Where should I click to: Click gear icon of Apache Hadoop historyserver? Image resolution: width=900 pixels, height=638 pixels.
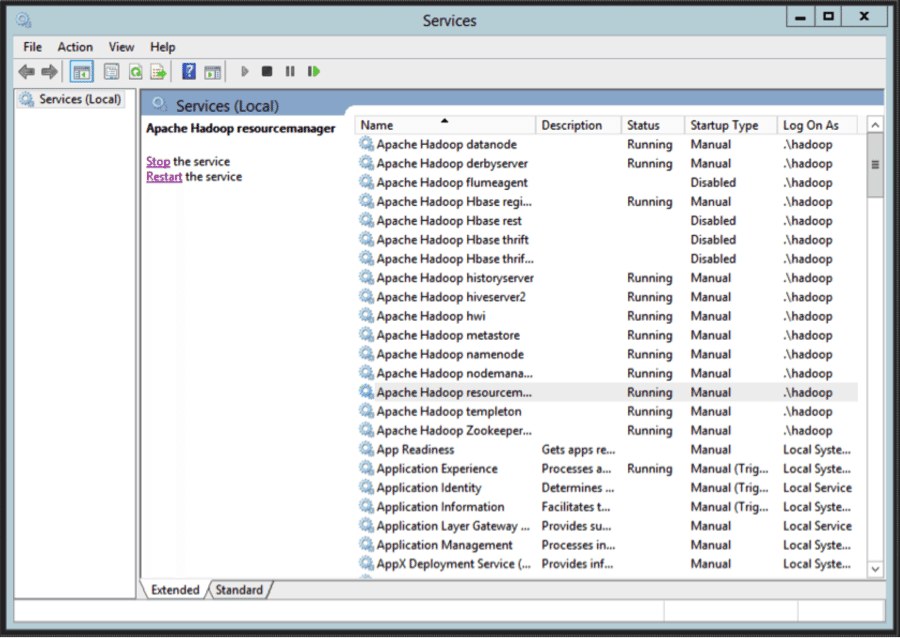[x=366, y=277]
